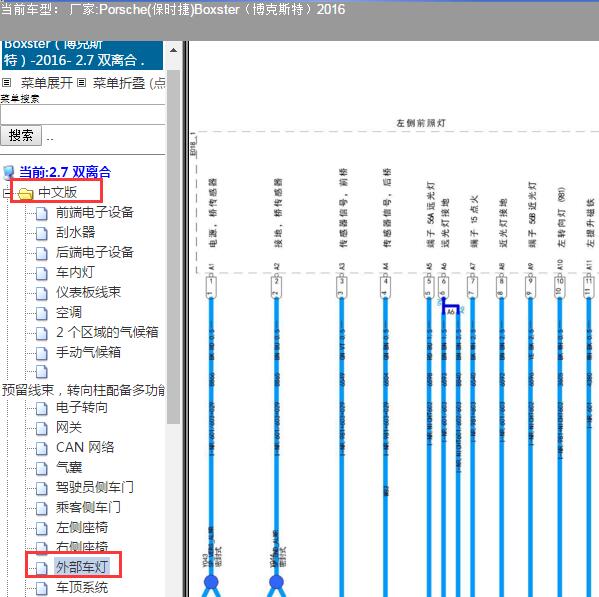Click document icon beside 2 个区域的气候箱
This screenshot has width=599, height=597.
42,333
